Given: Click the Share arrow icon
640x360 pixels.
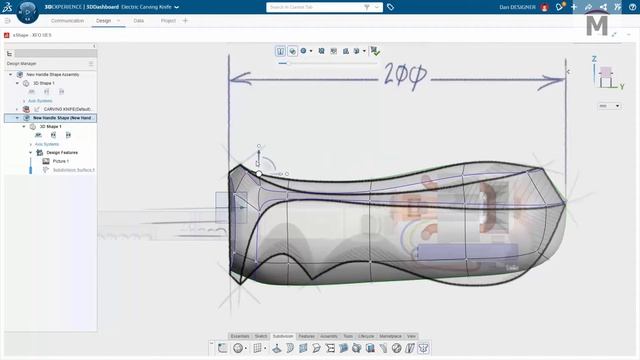Looking at the screenshot, I should coord(588,7).
